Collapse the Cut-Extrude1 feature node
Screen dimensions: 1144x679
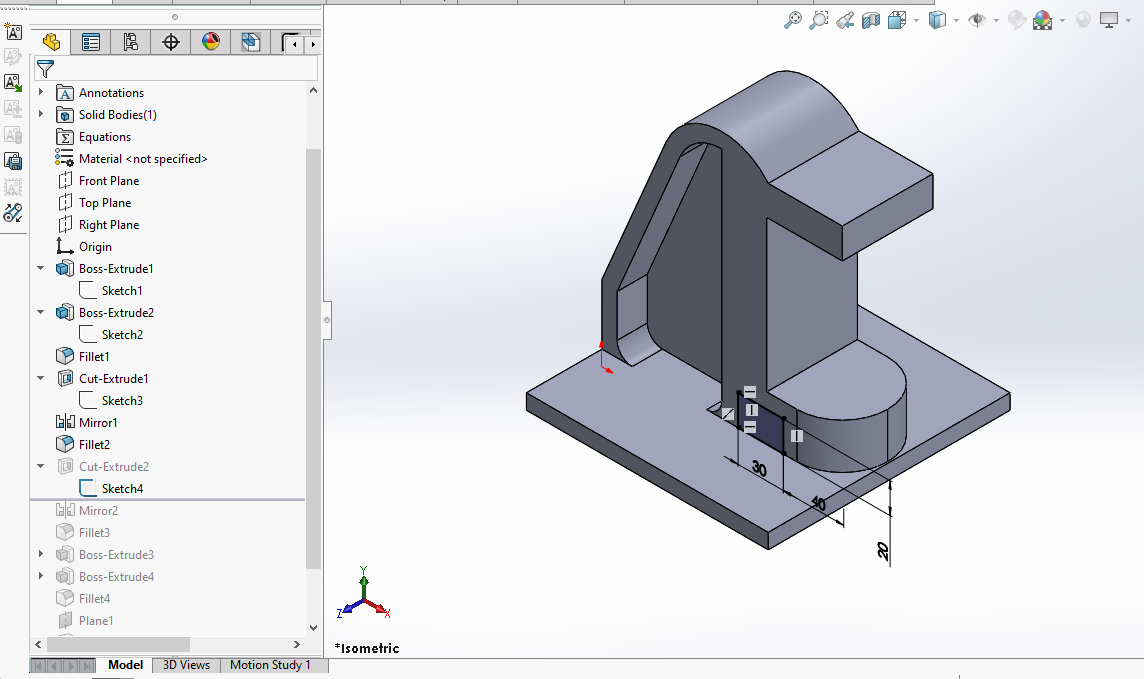click(41, 378)
